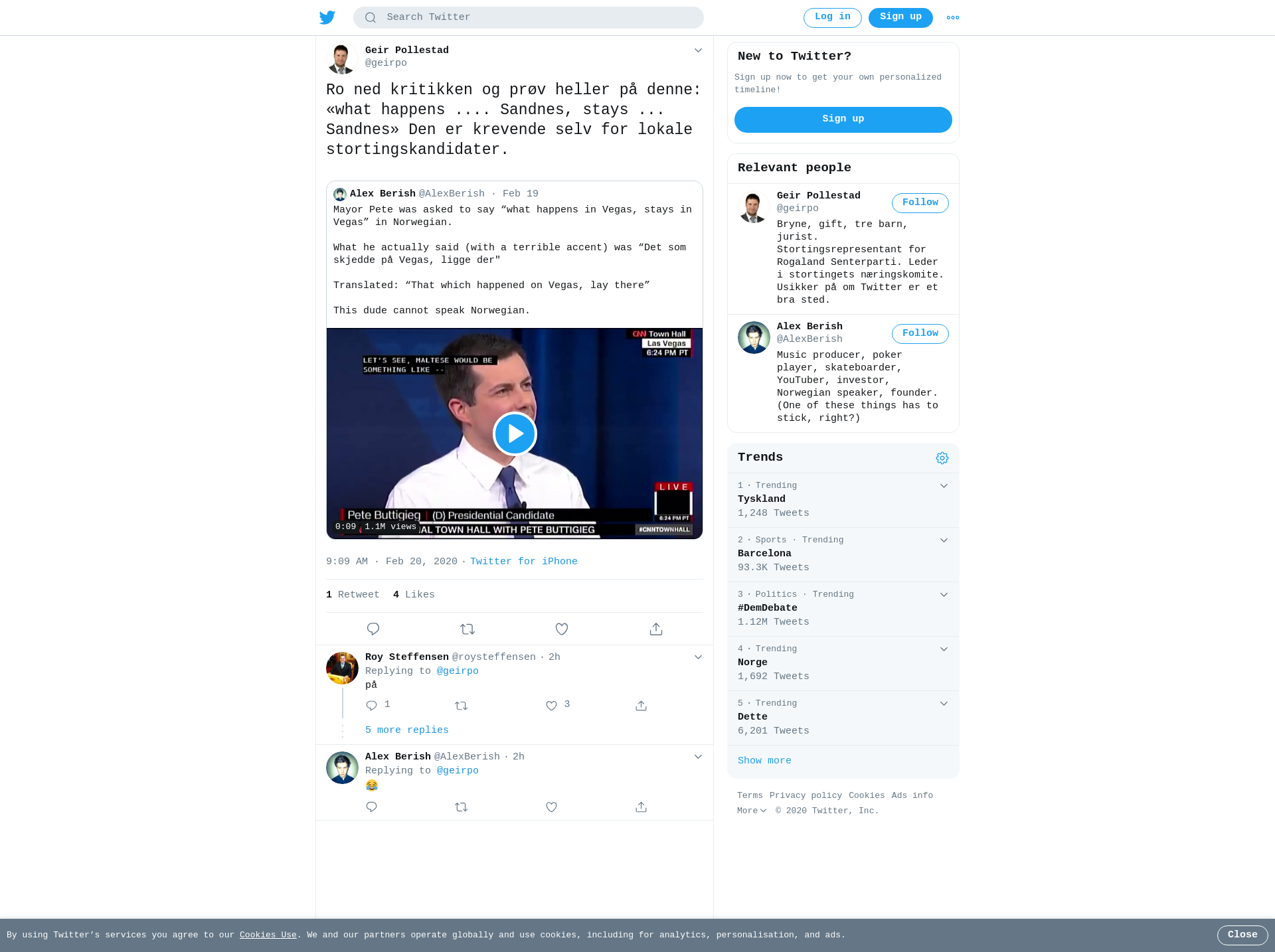Open the Cookies Use link in banner
1275x952 pixels.
(268, 935)
